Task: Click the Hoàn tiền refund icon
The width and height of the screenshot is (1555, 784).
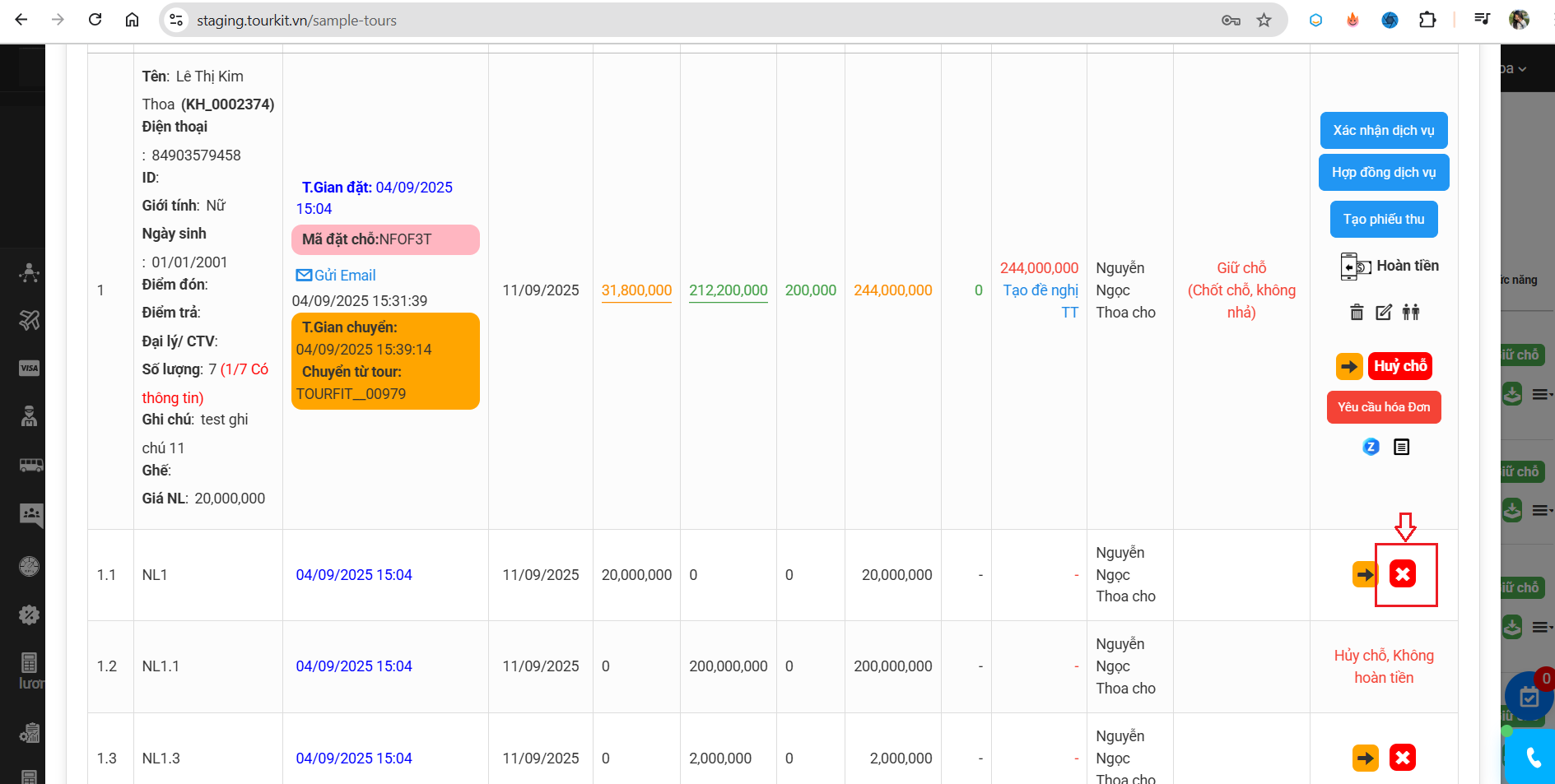Action: [1356, 267]
